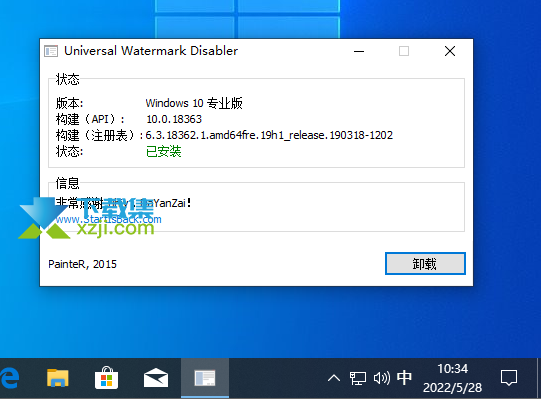The width and height of the screenshot is (541, 399).
Task: Open Microsoft Edge from taskbar
Action: pyautogui.click(x=10, y=378)
